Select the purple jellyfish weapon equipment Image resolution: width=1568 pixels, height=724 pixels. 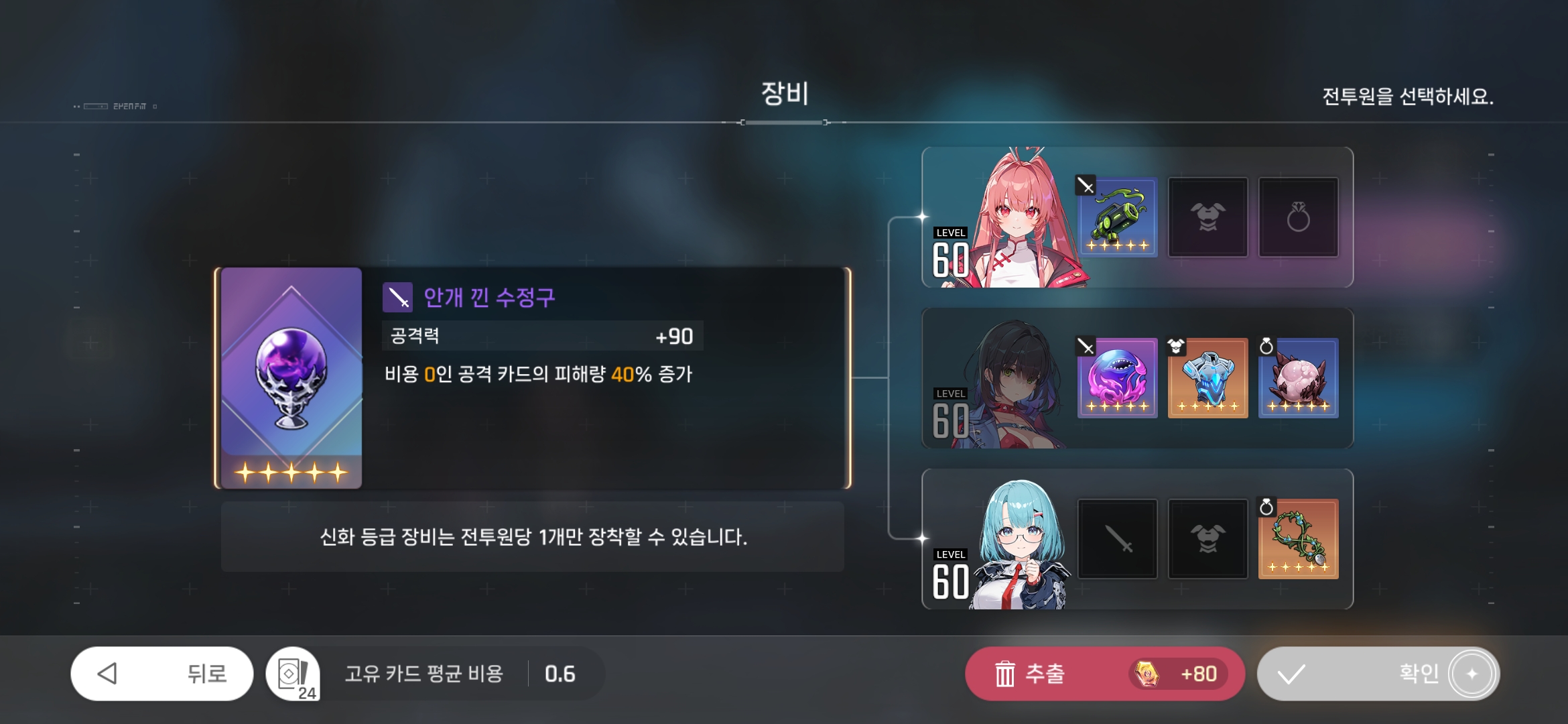pyautogui.click(x=1117, y=377)
